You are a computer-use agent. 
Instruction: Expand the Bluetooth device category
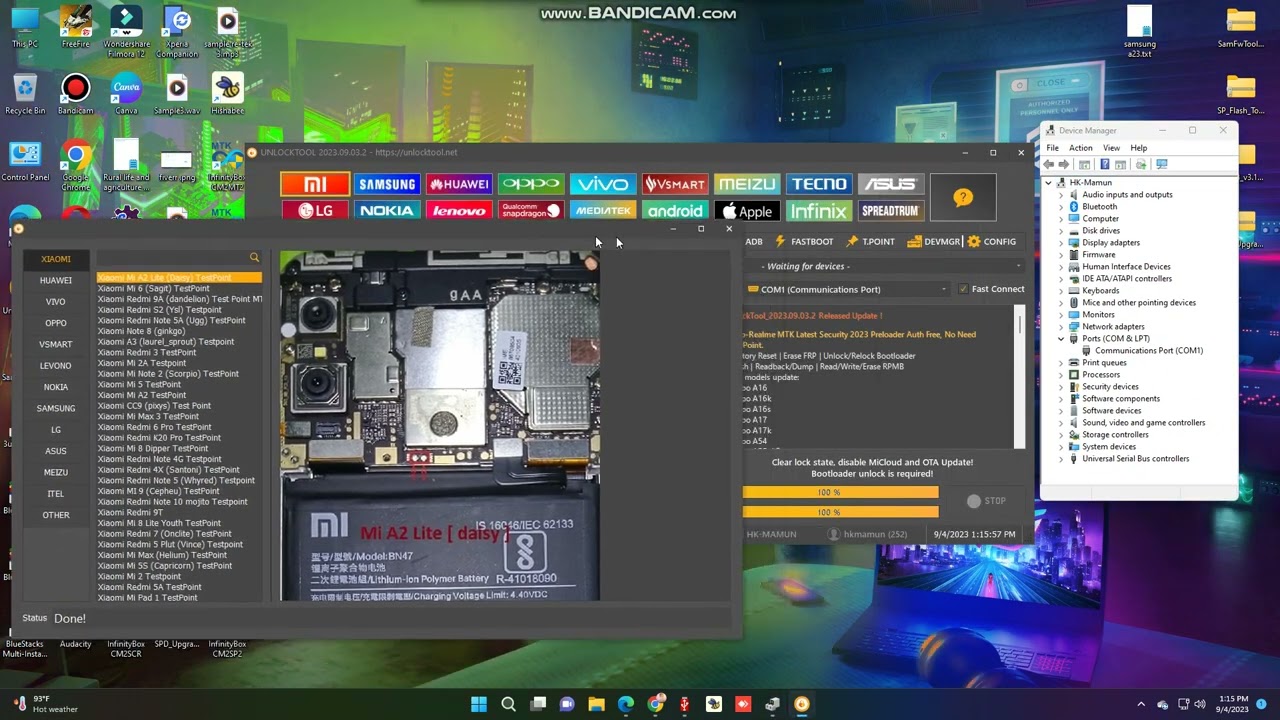point(1062,207)
